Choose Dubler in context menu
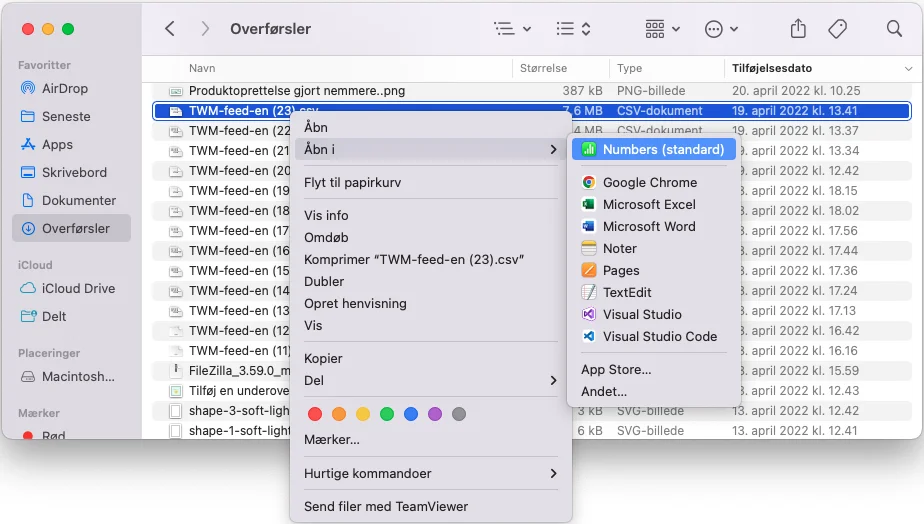Viewport: 924px width, 524px height. pos(431,281)
